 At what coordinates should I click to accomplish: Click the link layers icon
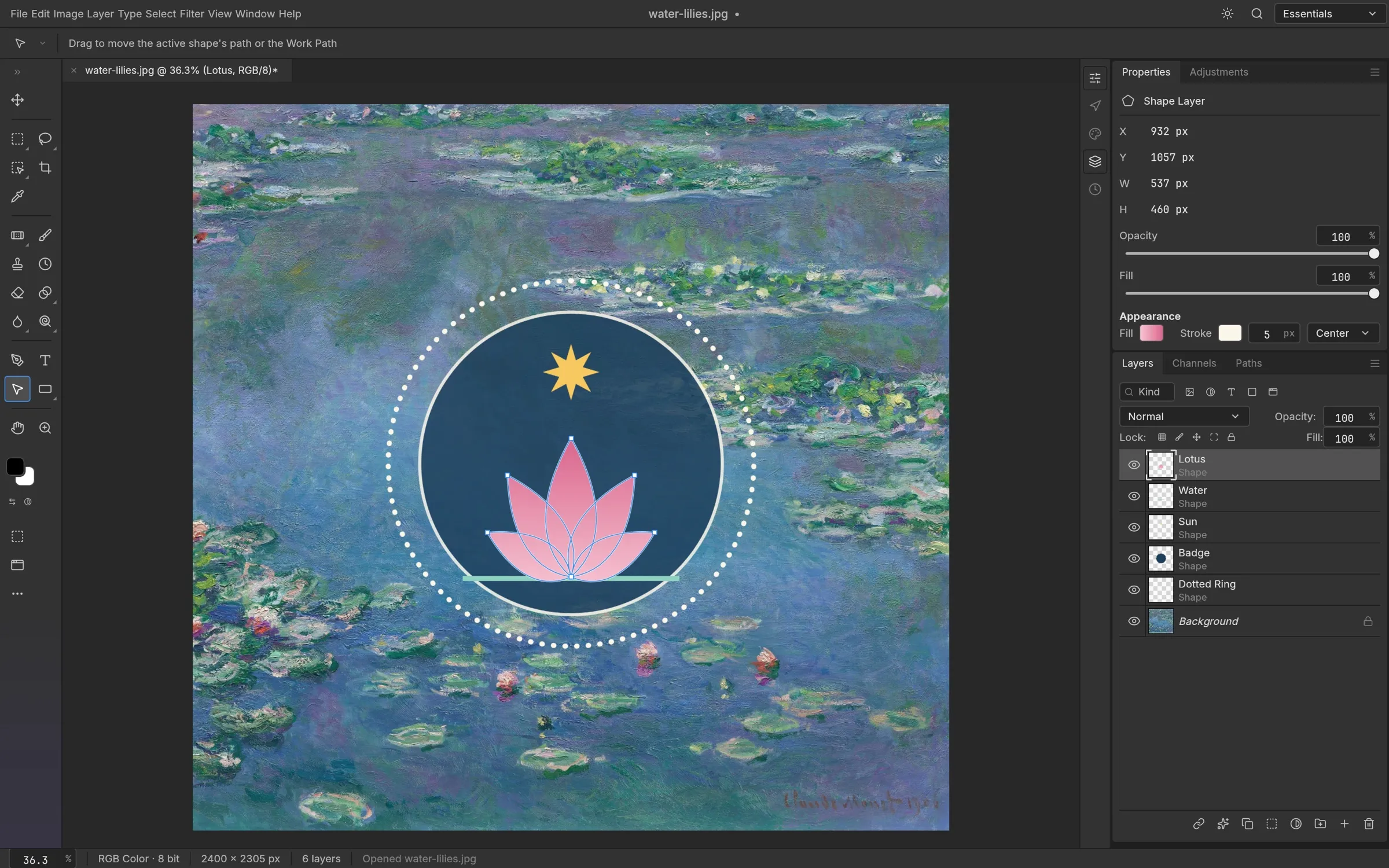pos(1199,824)
